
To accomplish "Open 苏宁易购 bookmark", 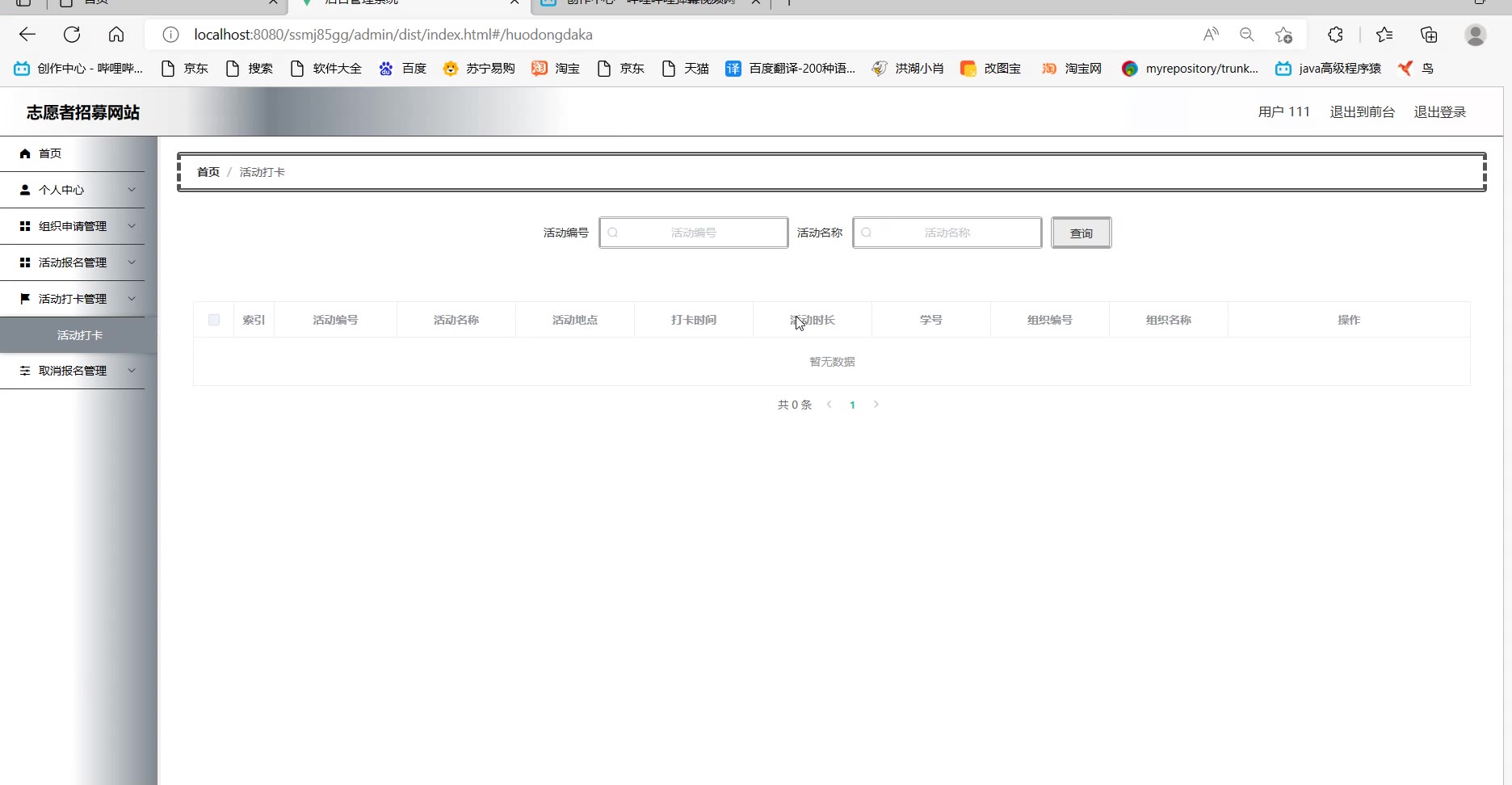I will pyautogui.click(x=479, y=69).
